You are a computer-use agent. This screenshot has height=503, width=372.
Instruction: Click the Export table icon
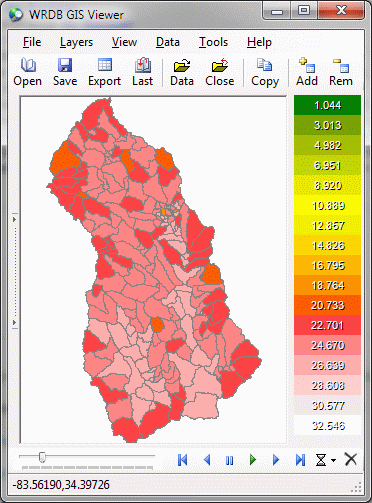(105, 65)
